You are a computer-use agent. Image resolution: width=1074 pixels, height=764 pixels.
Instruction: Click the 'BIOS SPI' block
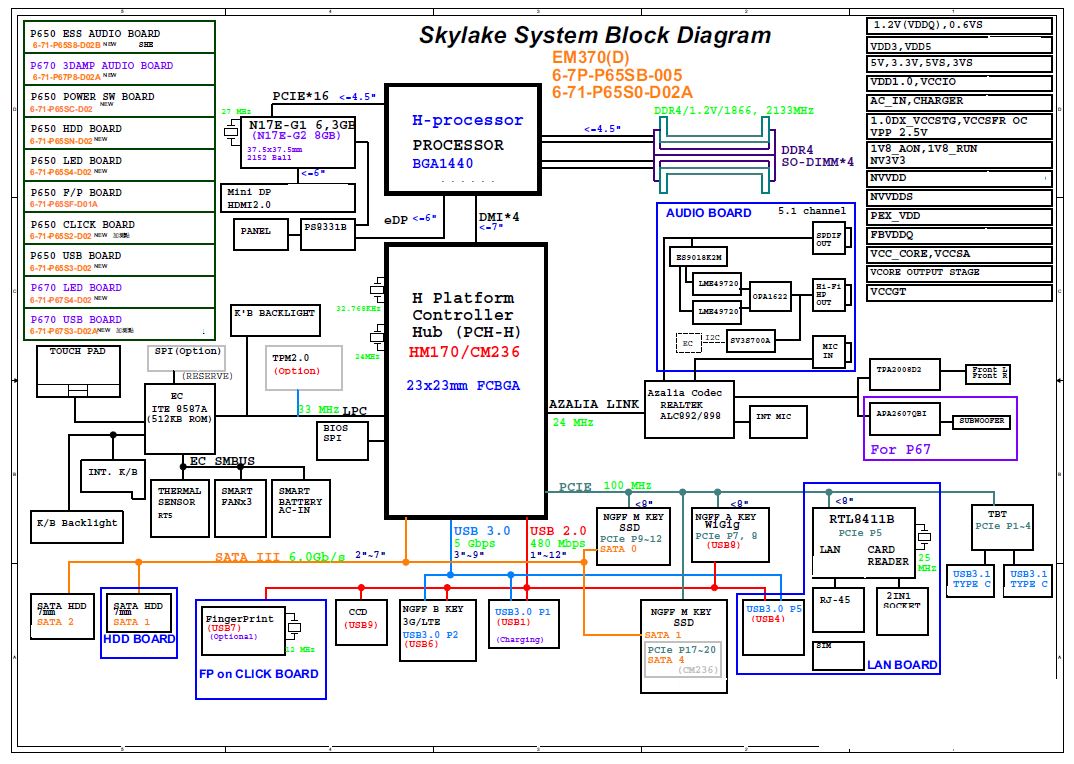pos(342,440)
